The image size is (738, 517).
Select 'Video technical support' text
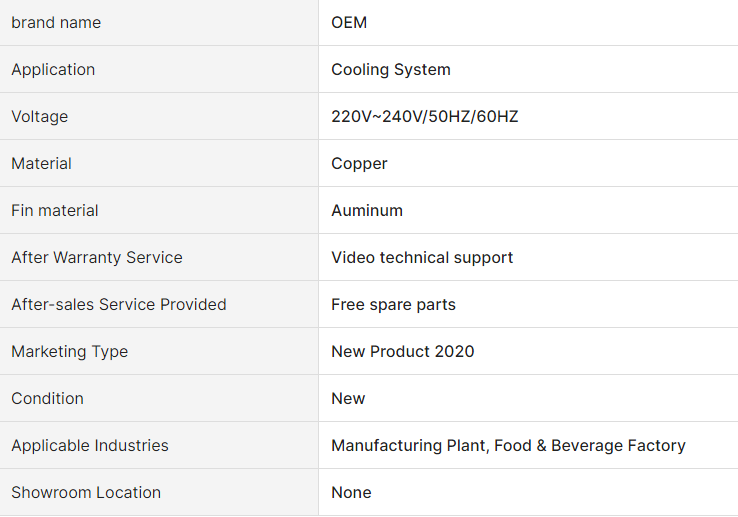coord(422,258)
